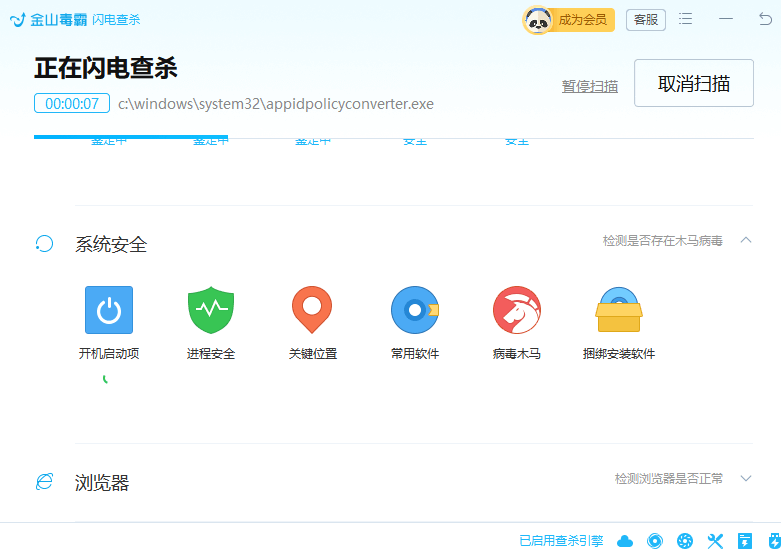
Task: Open the hamburger main menu
Action: pyautogui.click(x=685, y=19)
